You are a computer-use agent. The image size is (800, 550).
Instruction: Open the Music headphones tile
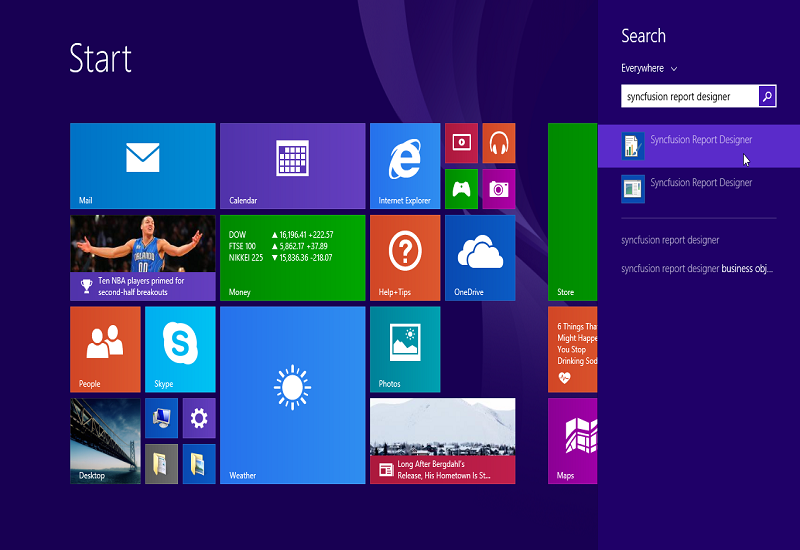coord(498,144)
